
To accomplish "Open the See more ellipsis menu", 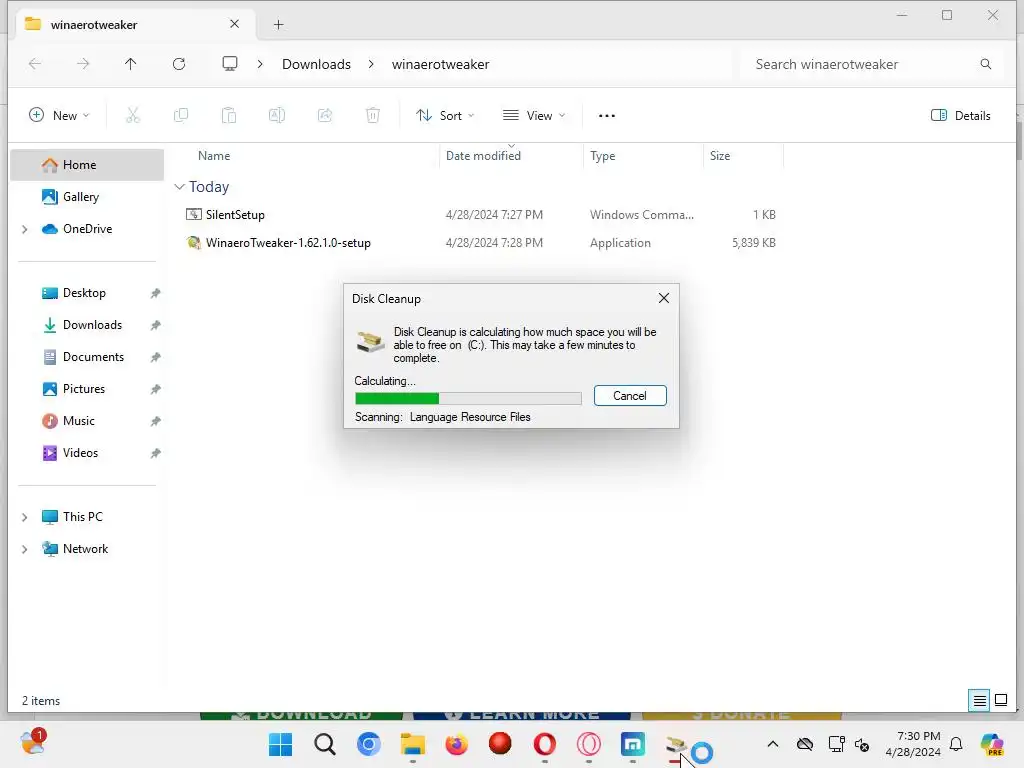I will [607, 116].
